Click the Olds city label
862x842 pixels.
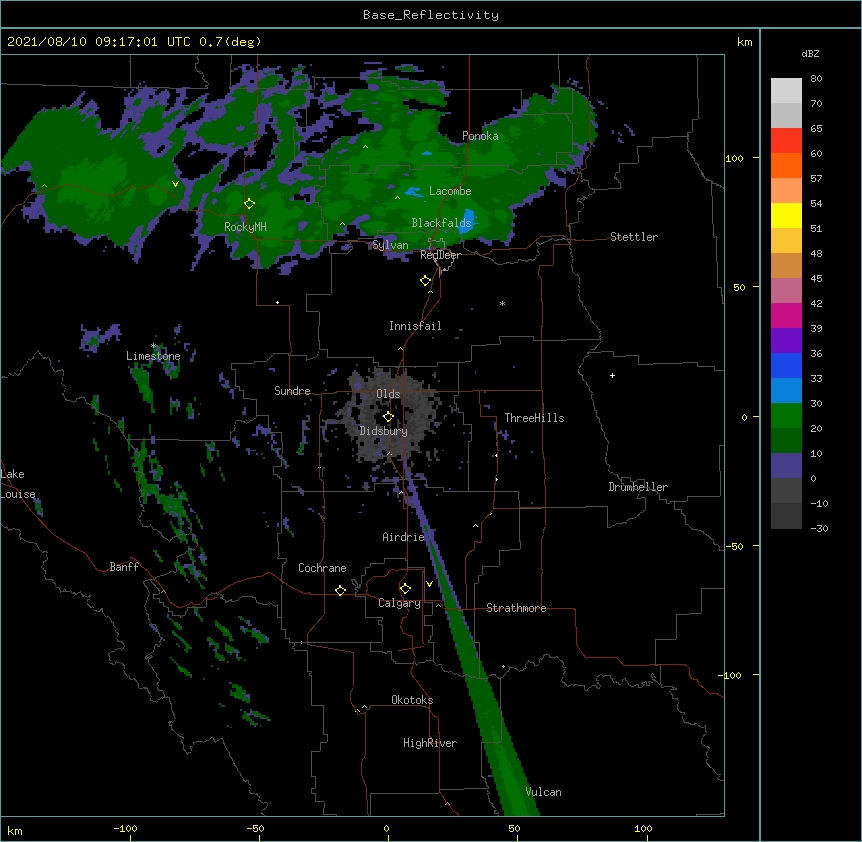388,394
